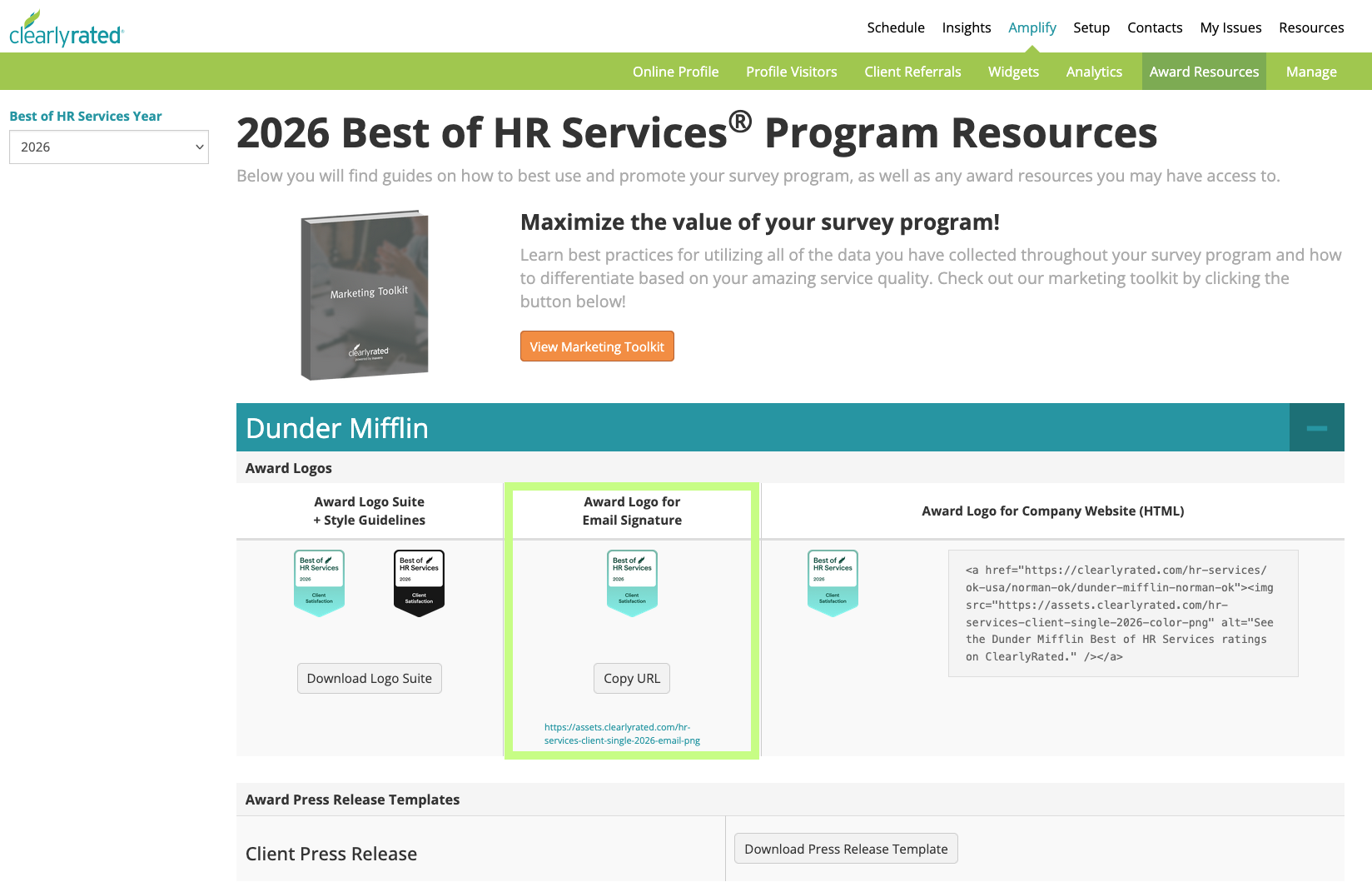1372x892 pixels.
Task: Switch to the Widgets tab
Action: [1013, 72]
